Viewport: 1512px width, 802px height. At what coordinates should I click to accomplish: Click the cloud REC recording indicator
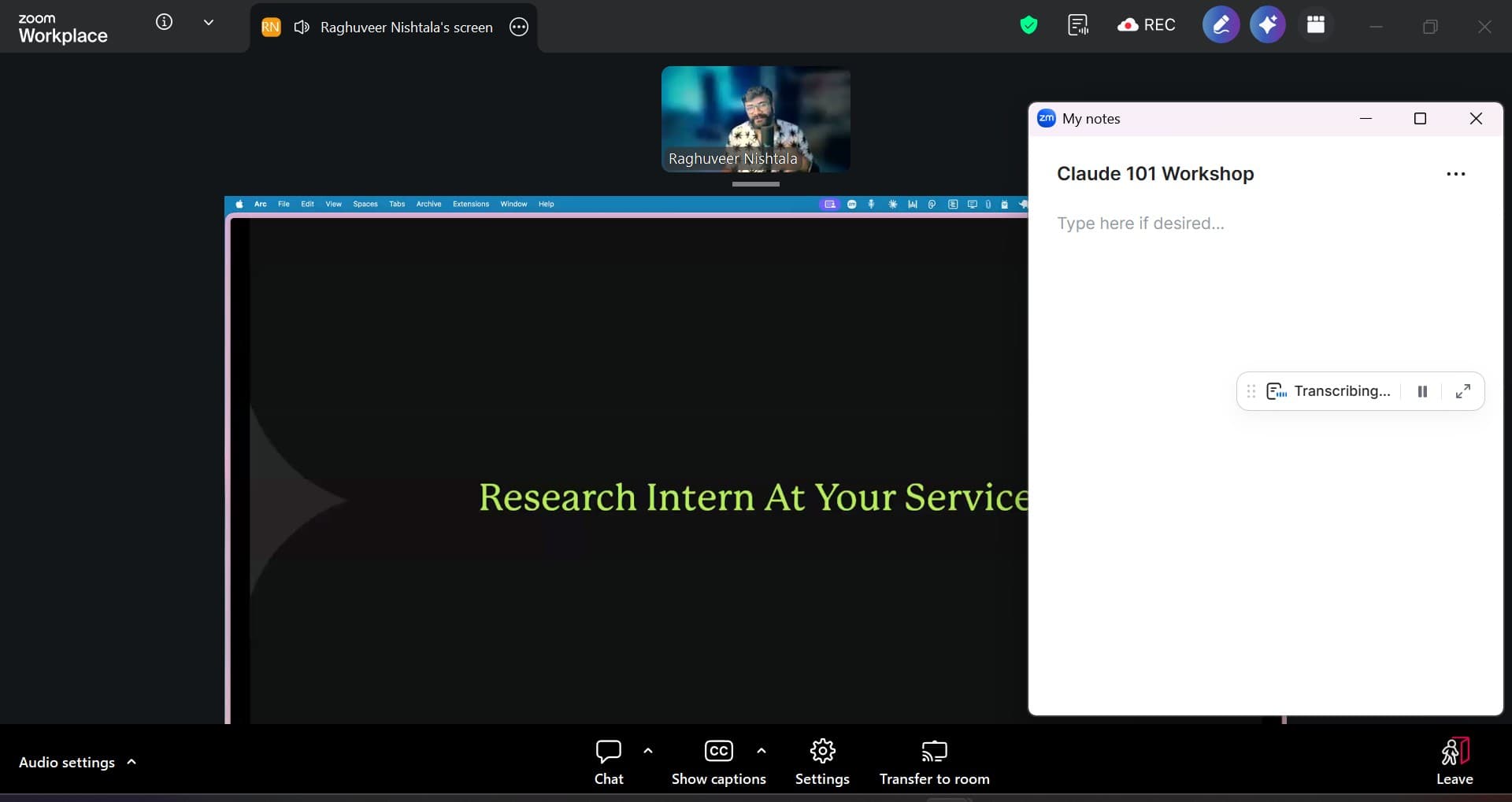point(1146,25)
